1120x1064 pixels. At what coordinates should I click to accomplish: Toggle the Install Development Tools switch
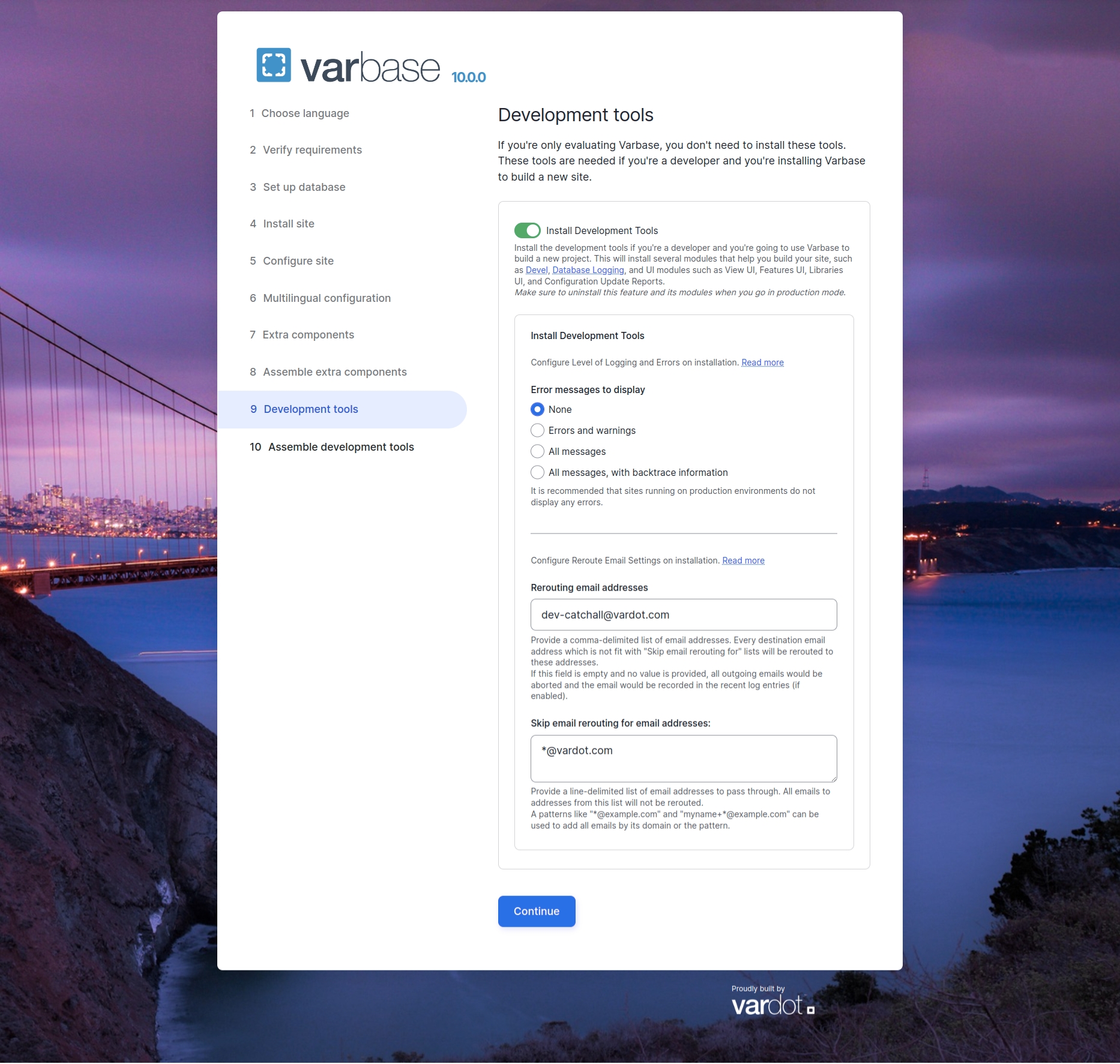click(527, 230)
